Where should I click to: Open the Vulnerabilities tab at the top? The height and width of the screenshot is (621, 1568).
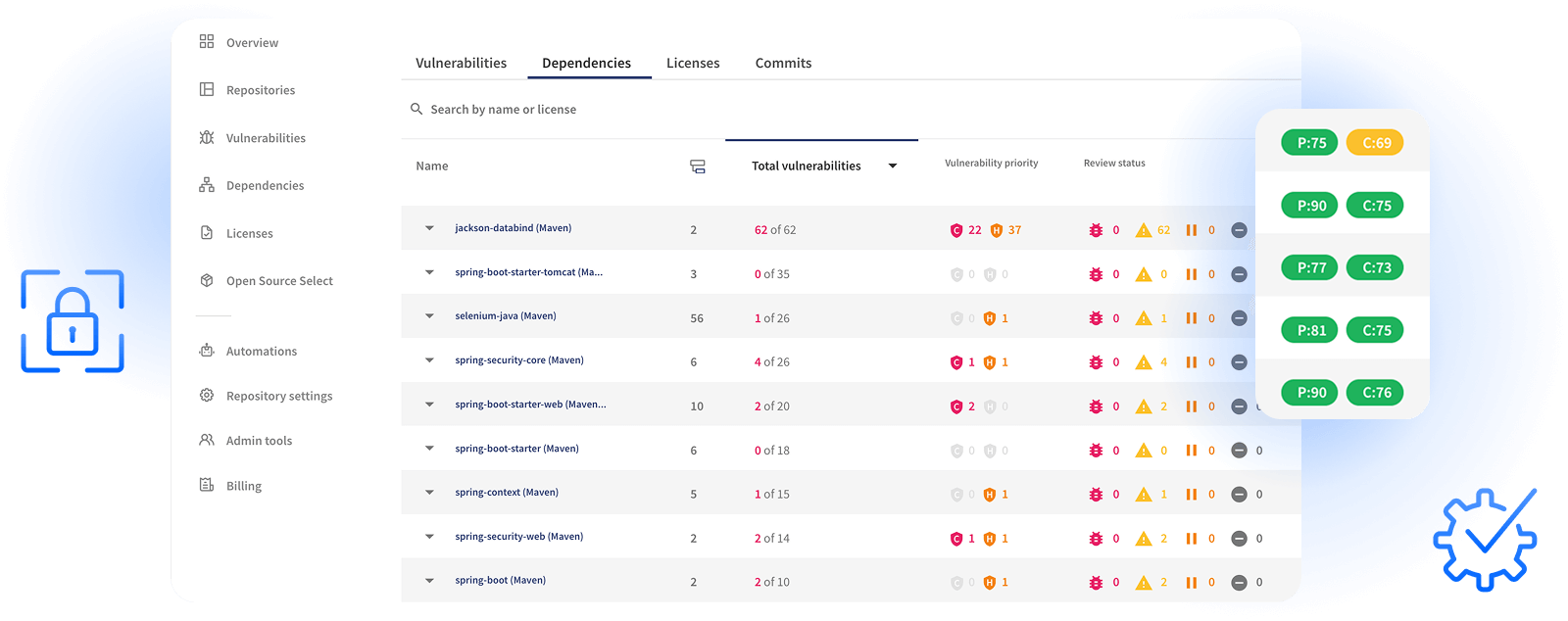(x=461, y=63)
